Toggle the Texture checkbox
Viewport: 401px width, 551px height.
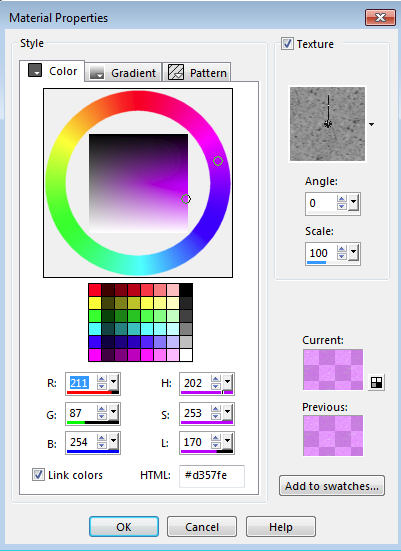pos(287,44)
